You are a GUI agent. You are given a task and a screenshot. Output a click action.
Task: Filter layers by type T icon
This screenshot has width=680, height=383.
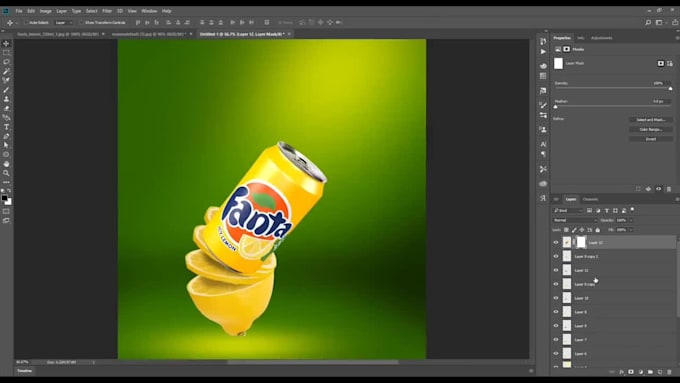(606, 210)
